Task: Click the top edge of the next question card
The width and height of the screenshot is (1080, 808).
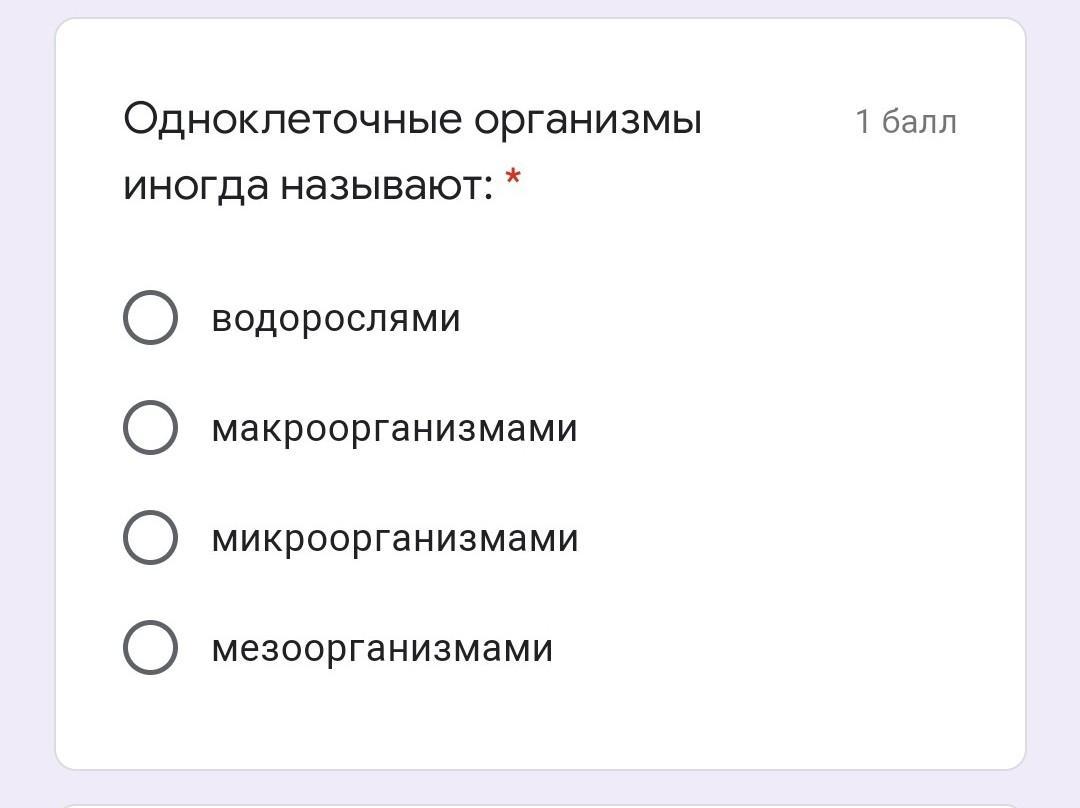Action: (x=540, y=804)
